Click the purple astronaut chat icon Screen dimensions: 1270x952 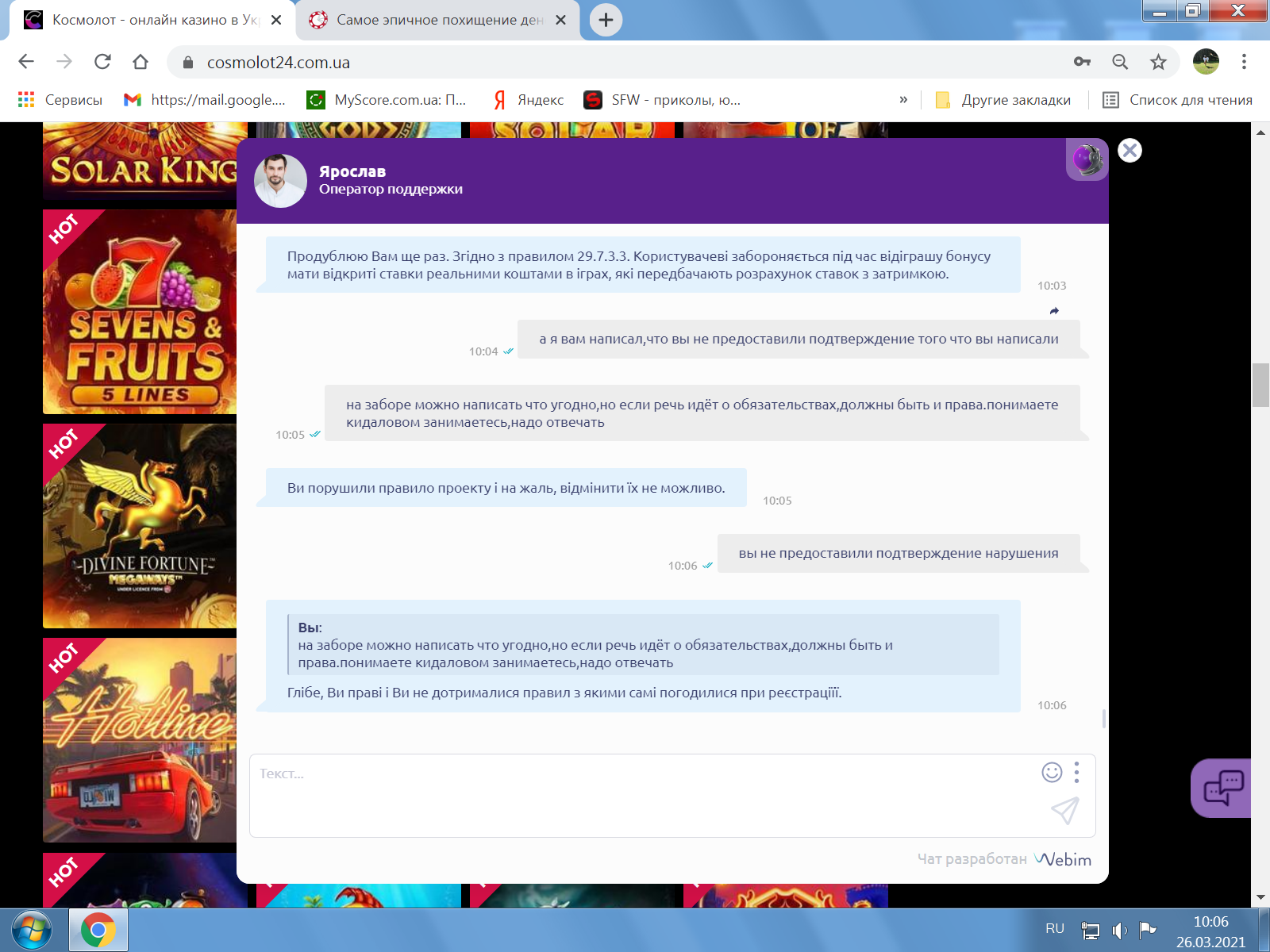point(1087,159)
